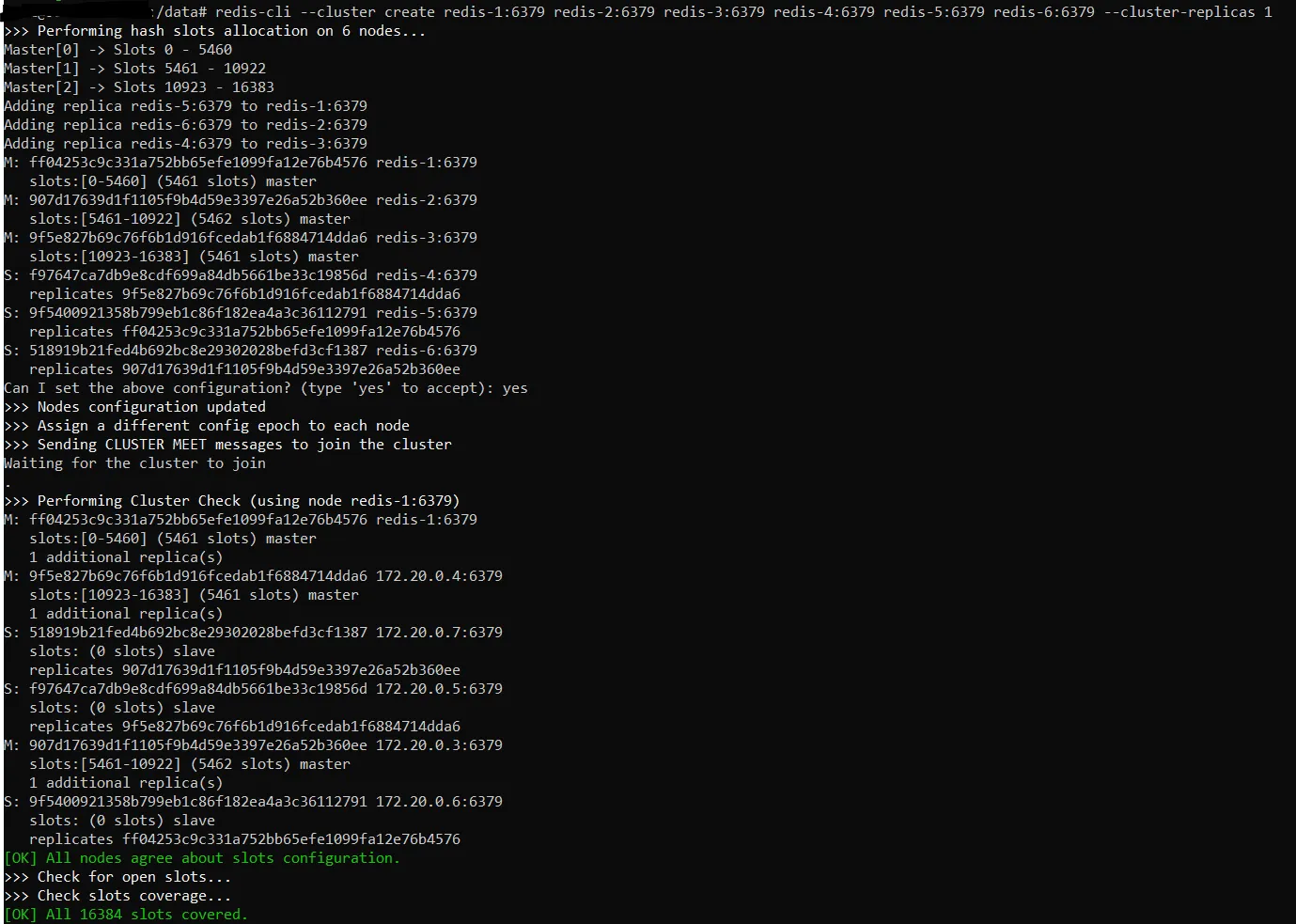Click the 'S:' line ending redis-5:6379
The width and height of the screenshot is (1296, 924).
pyautogui.click(x=241, y=313)
